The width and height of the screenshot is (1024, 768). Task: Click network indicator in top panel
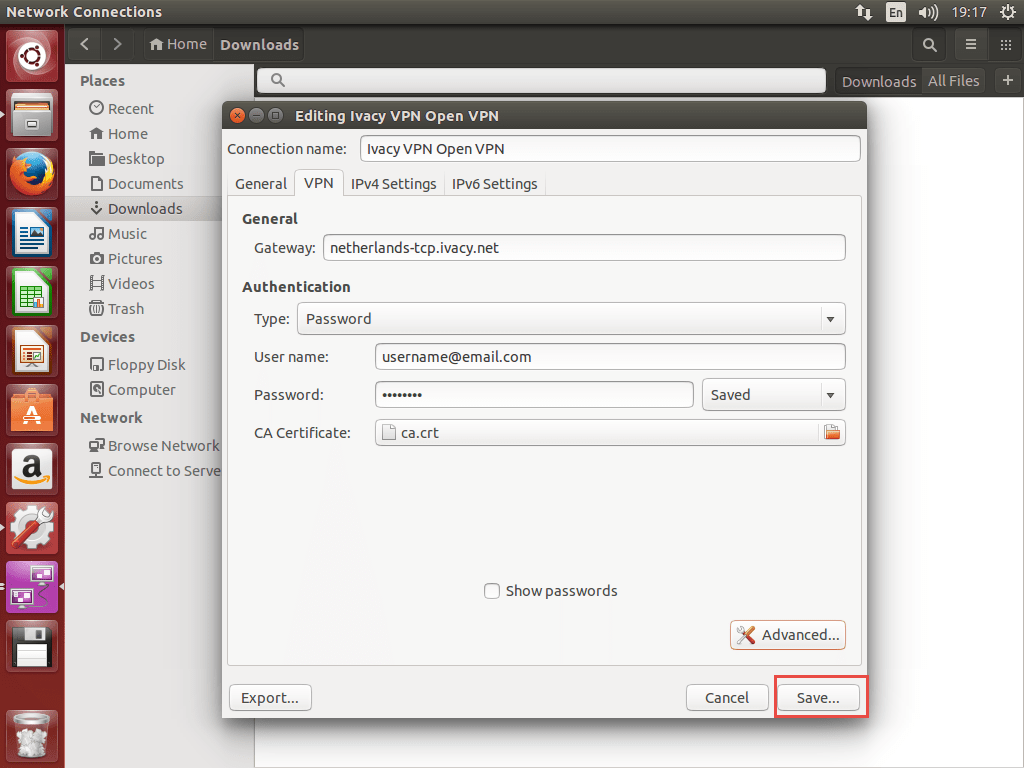click(x=864, y=12)
